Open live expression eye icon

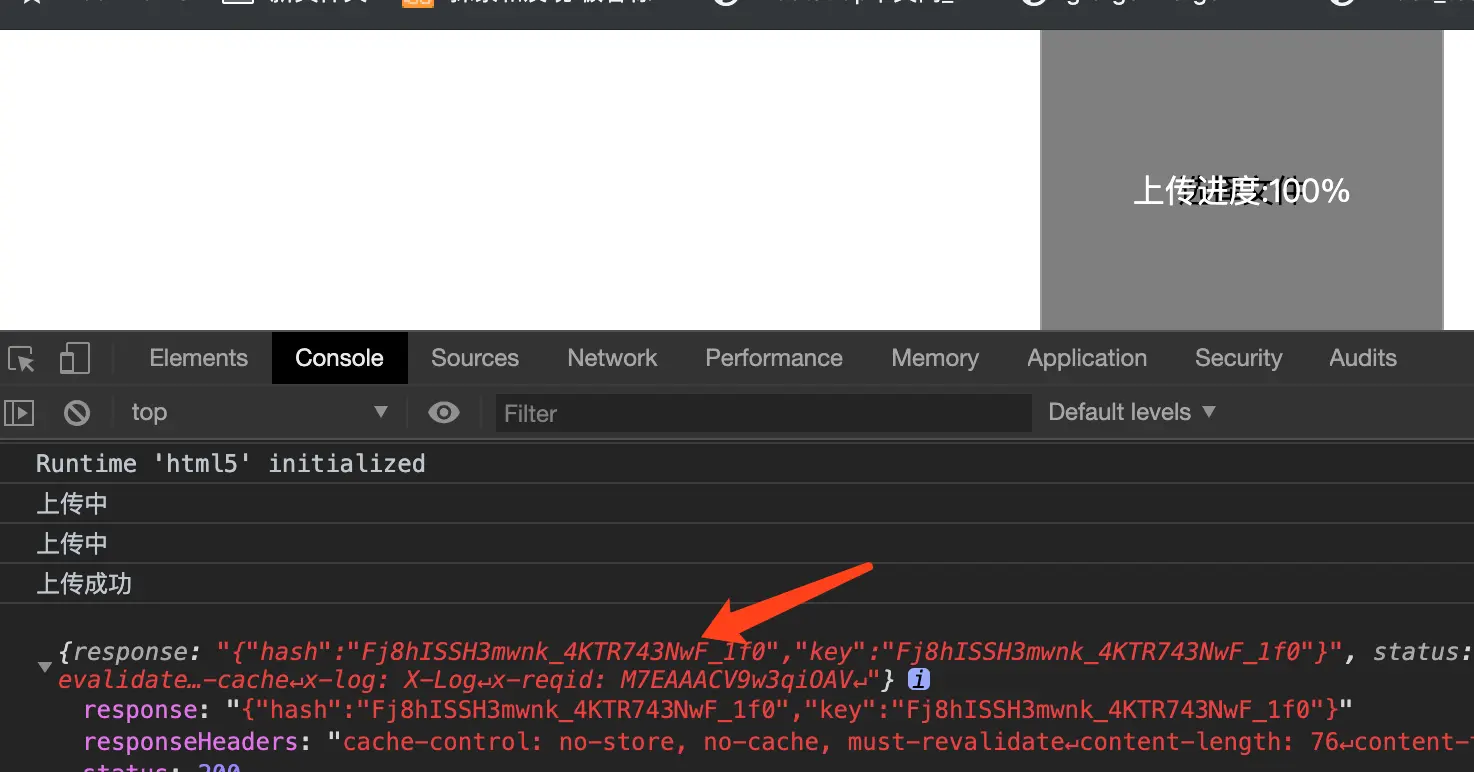[x=444, y=412]
